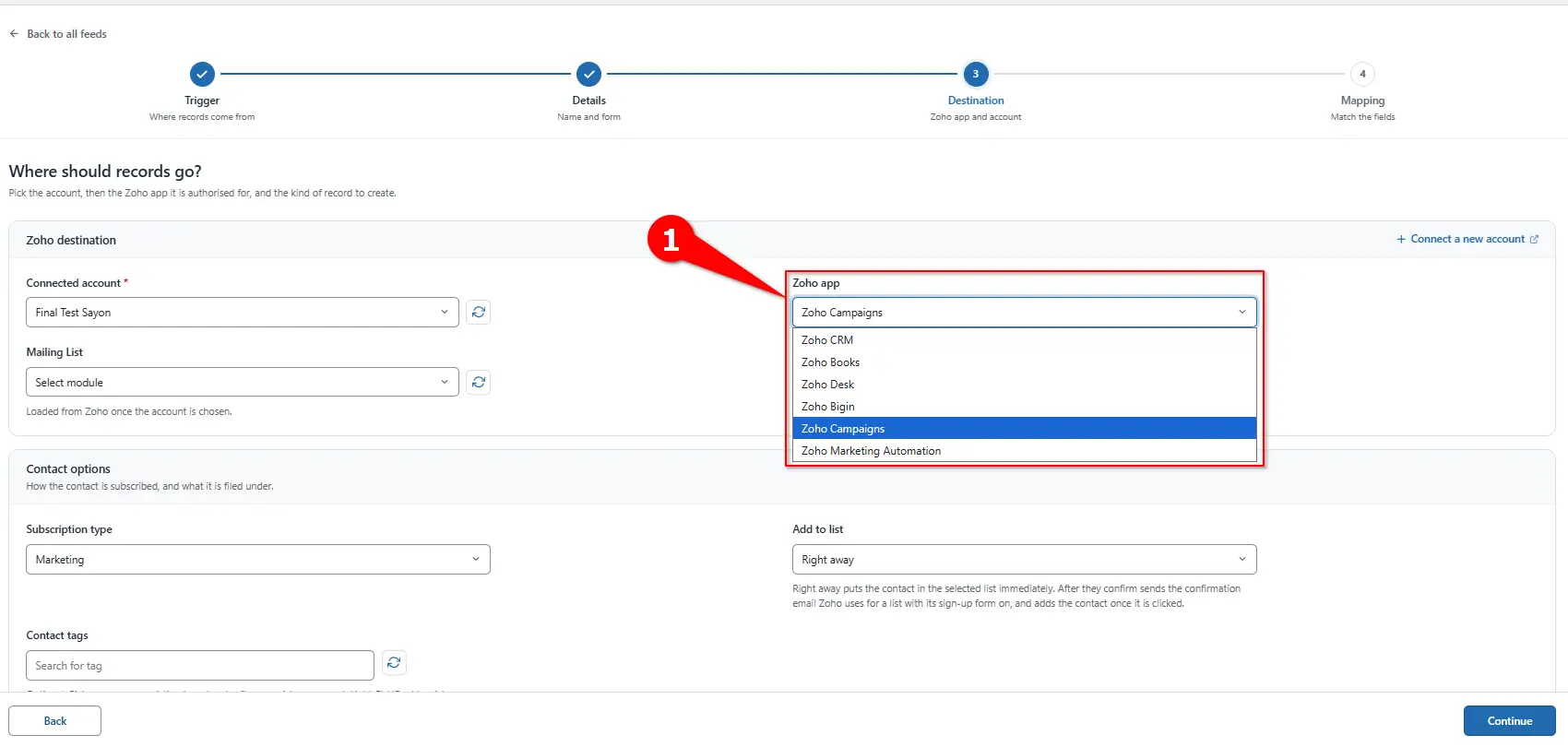This screenshot has width=1568, height=747.
Task: Choose Zoho CRM from the list
Action: (1024, 340)
